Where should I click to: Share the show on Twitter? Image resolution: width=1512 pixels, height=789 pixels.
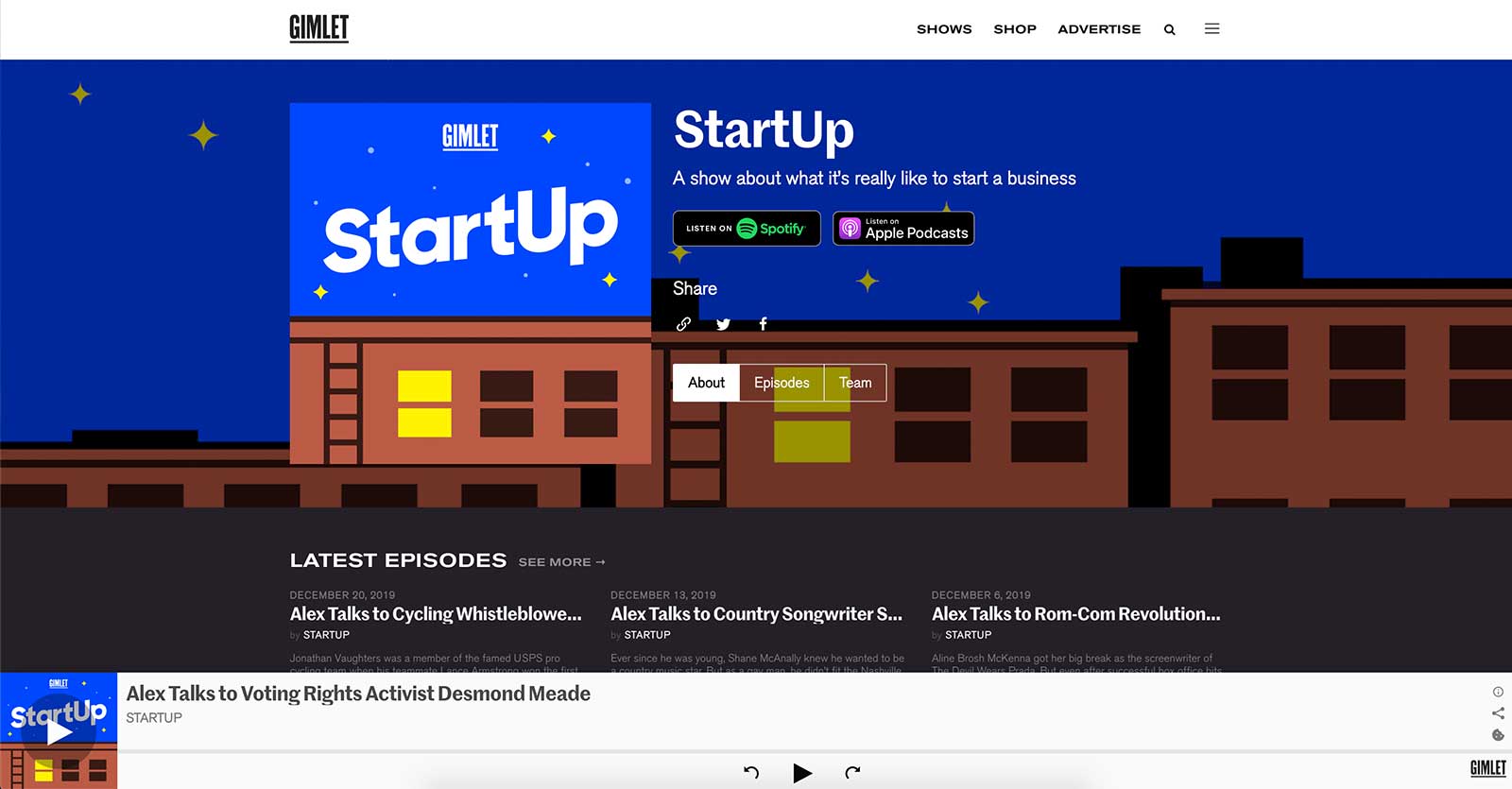pyautogui.click(x=723, y=324)
